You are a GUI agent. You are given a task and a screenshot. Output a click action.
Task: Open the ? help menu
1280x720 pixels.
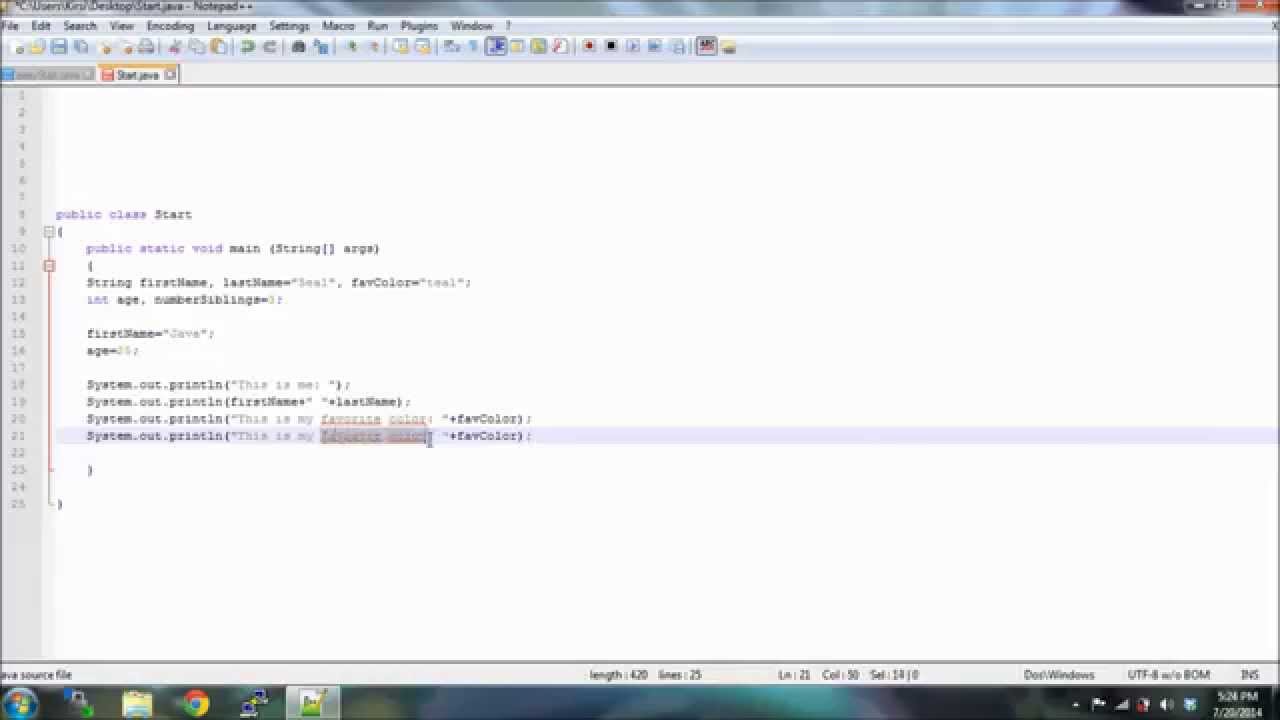point(508,26)
